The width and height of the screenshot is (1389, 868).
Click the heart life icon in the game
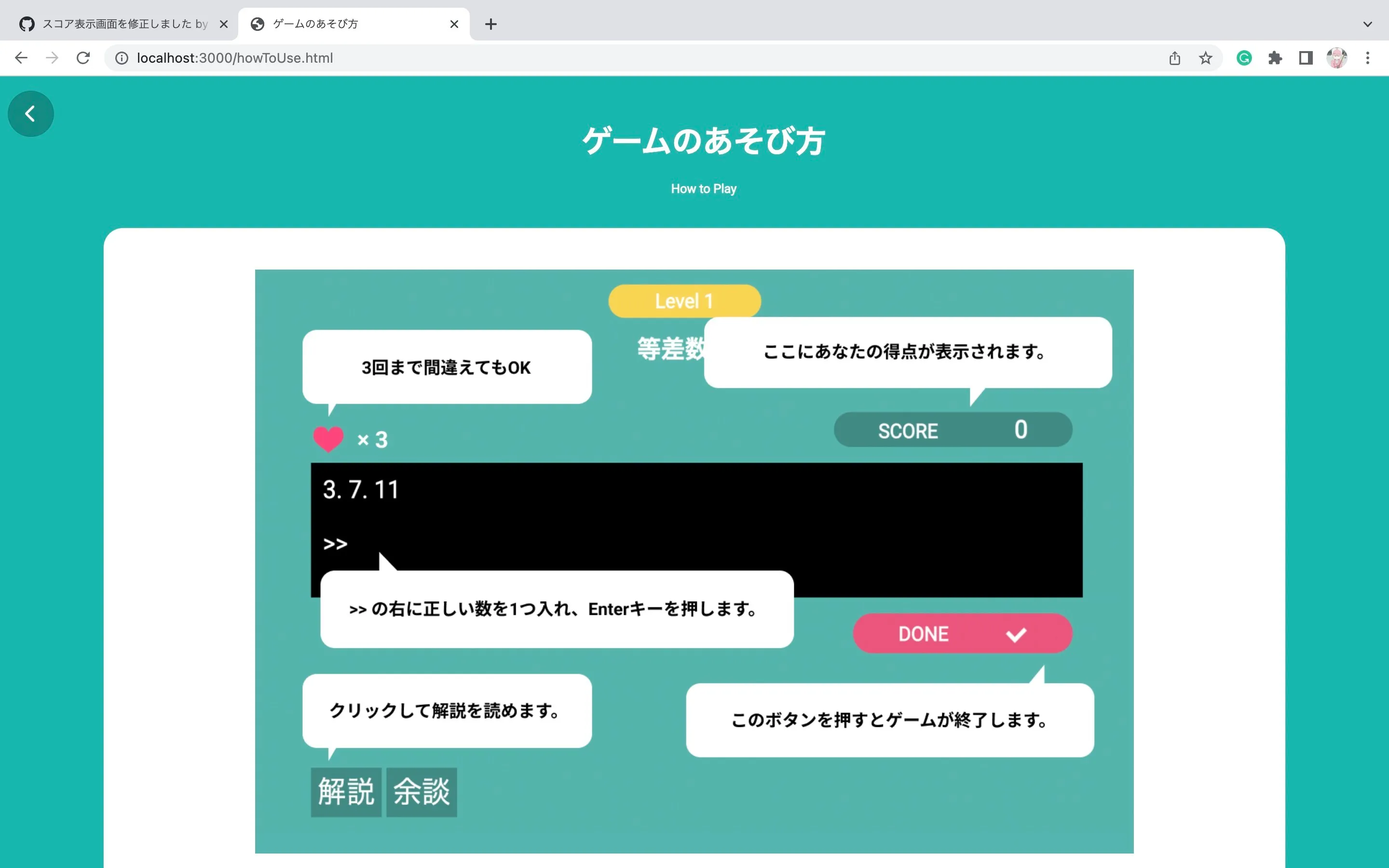pyautogui.click(x=328, y=438)
